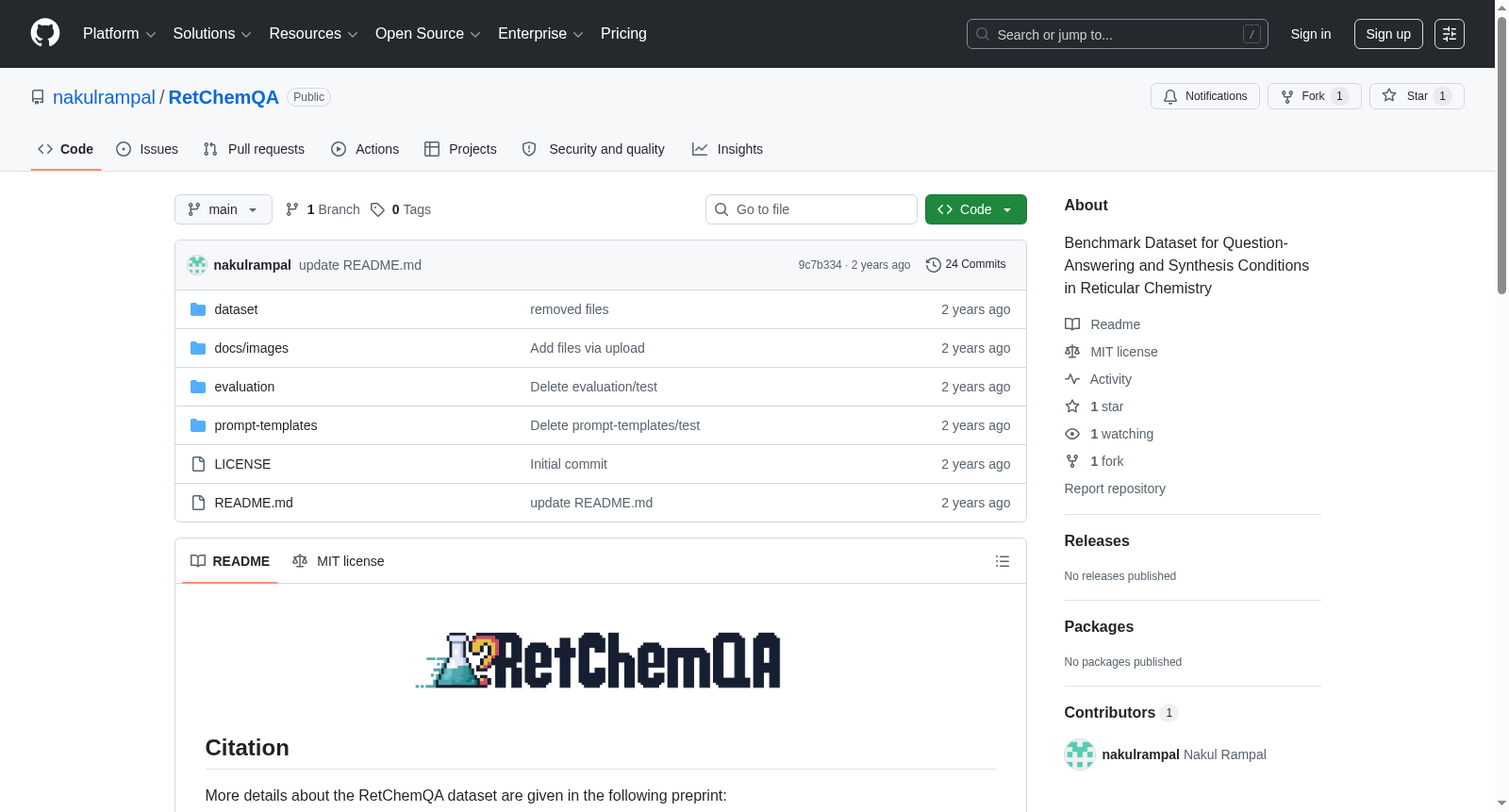Click the fork icon beside 1 fork
Screen dimensions: 1509x812
click(1072, 461)
